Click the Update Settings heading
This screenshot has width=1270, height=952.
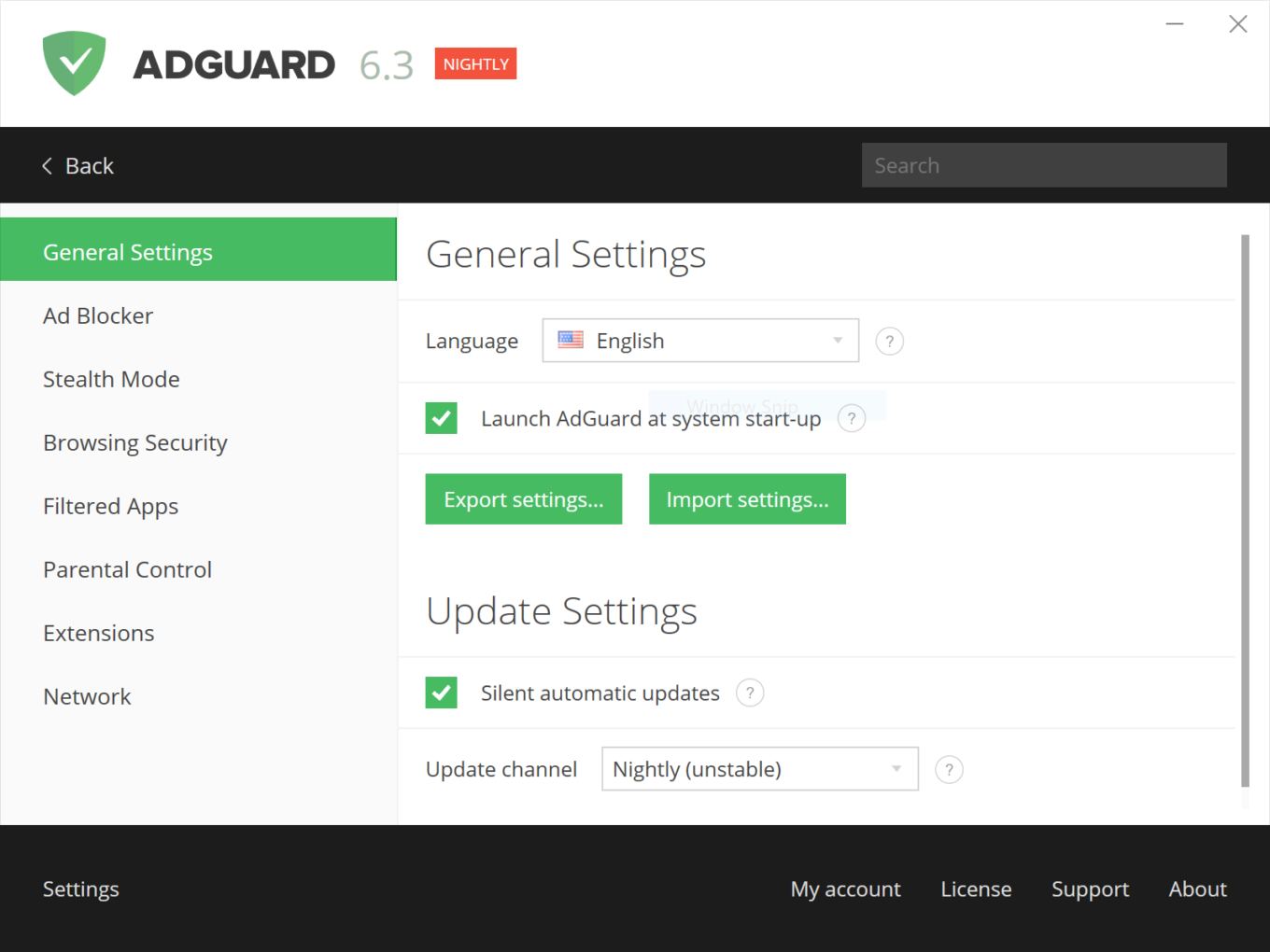pyautogui.click(x=561, y=612)
